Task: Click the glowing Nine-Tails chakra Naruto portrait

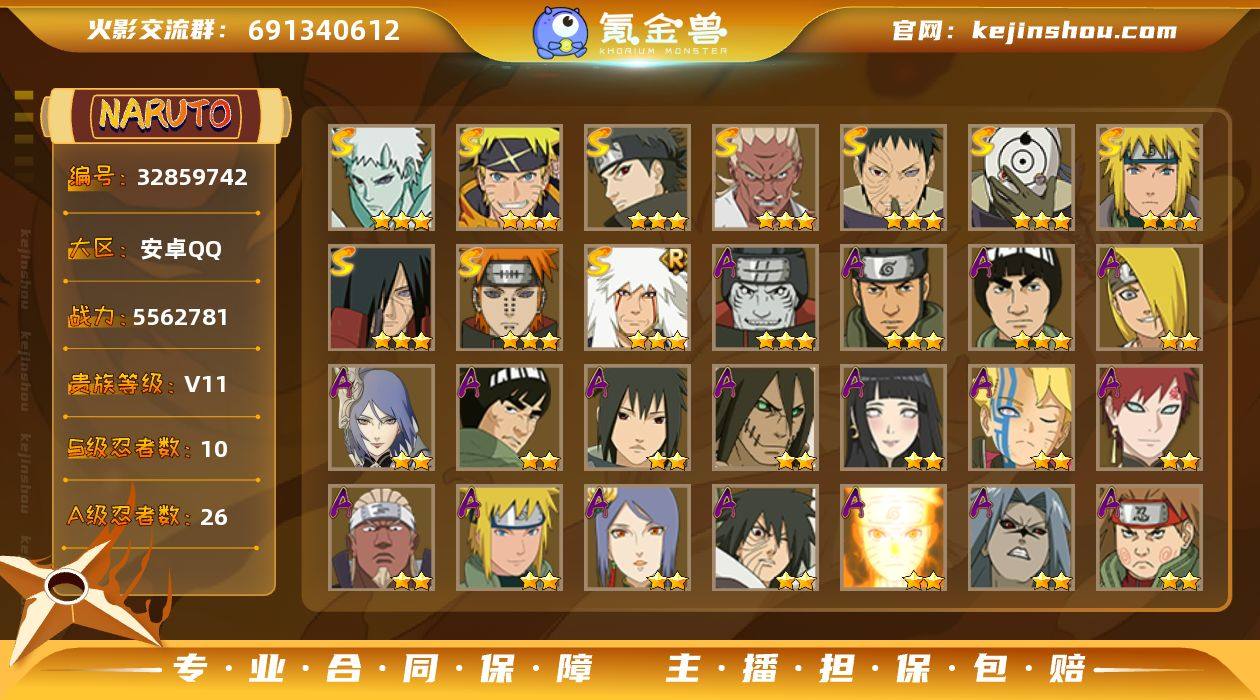Action: 893,537
